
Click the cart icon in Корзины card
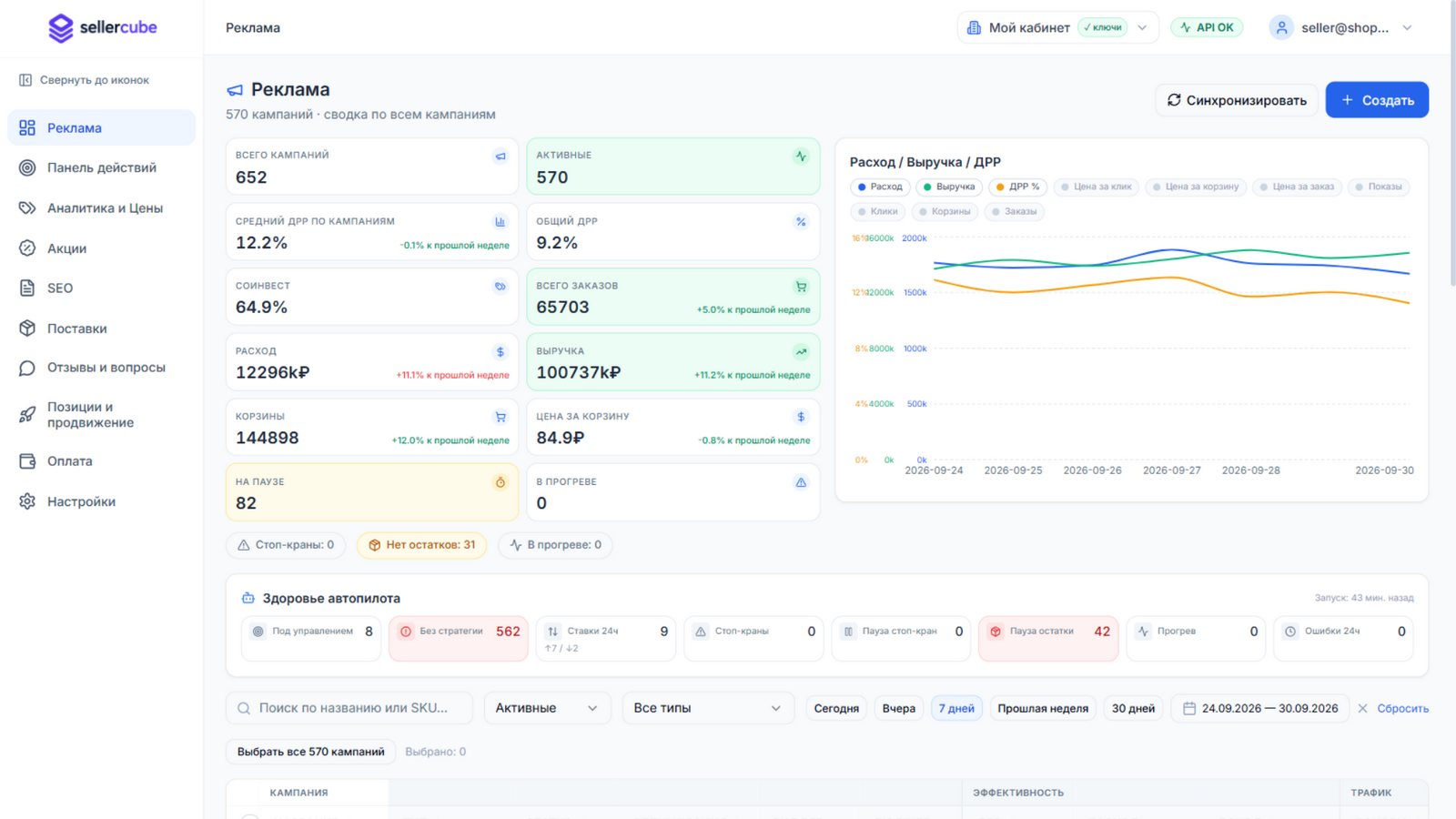click(x=500, y=418)
